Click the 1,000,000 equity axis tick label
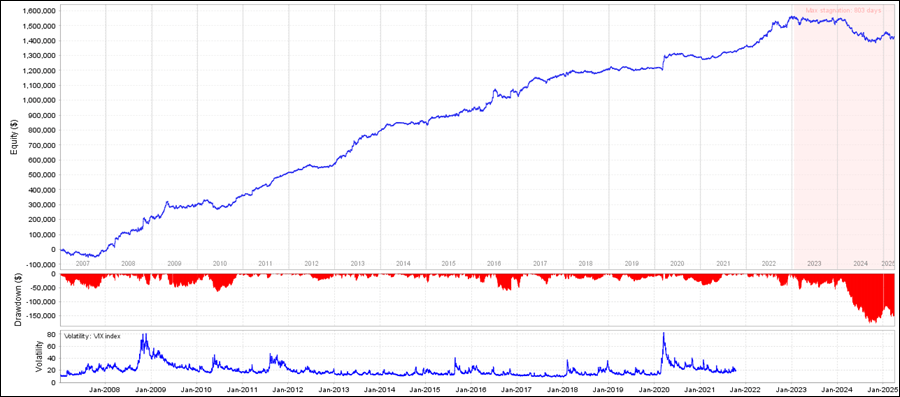 (x=36, y=100)
